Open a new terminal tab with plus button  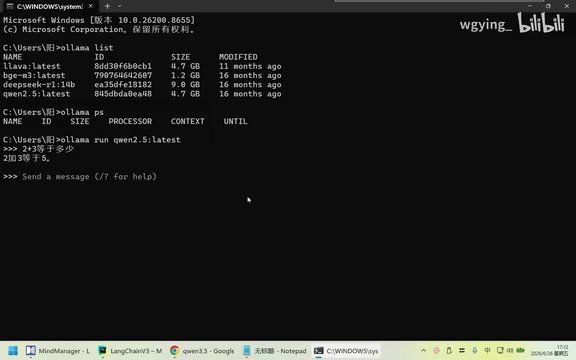(x=107, y=6)
